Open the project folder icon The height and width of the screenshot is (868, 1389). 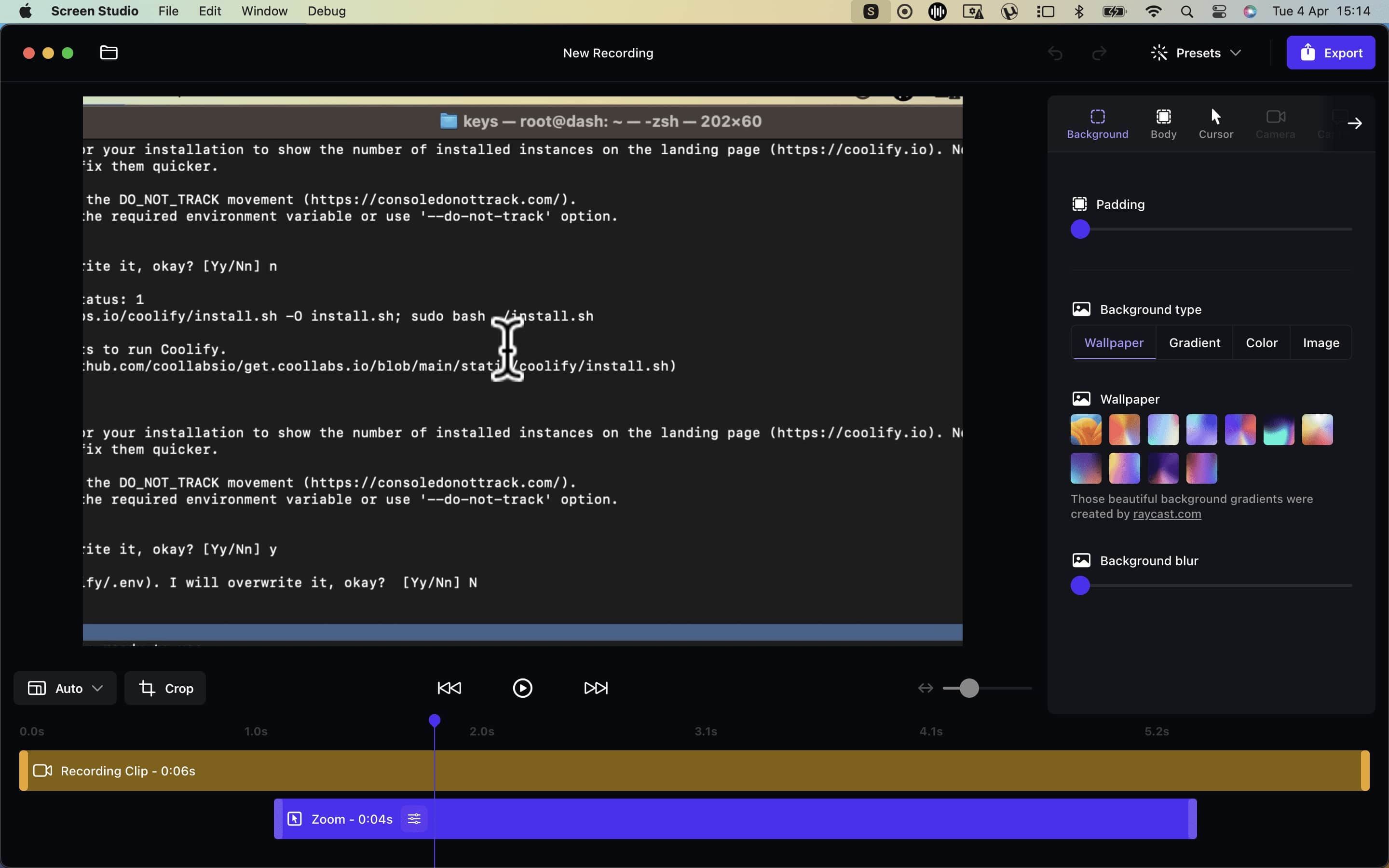(108, 52)
